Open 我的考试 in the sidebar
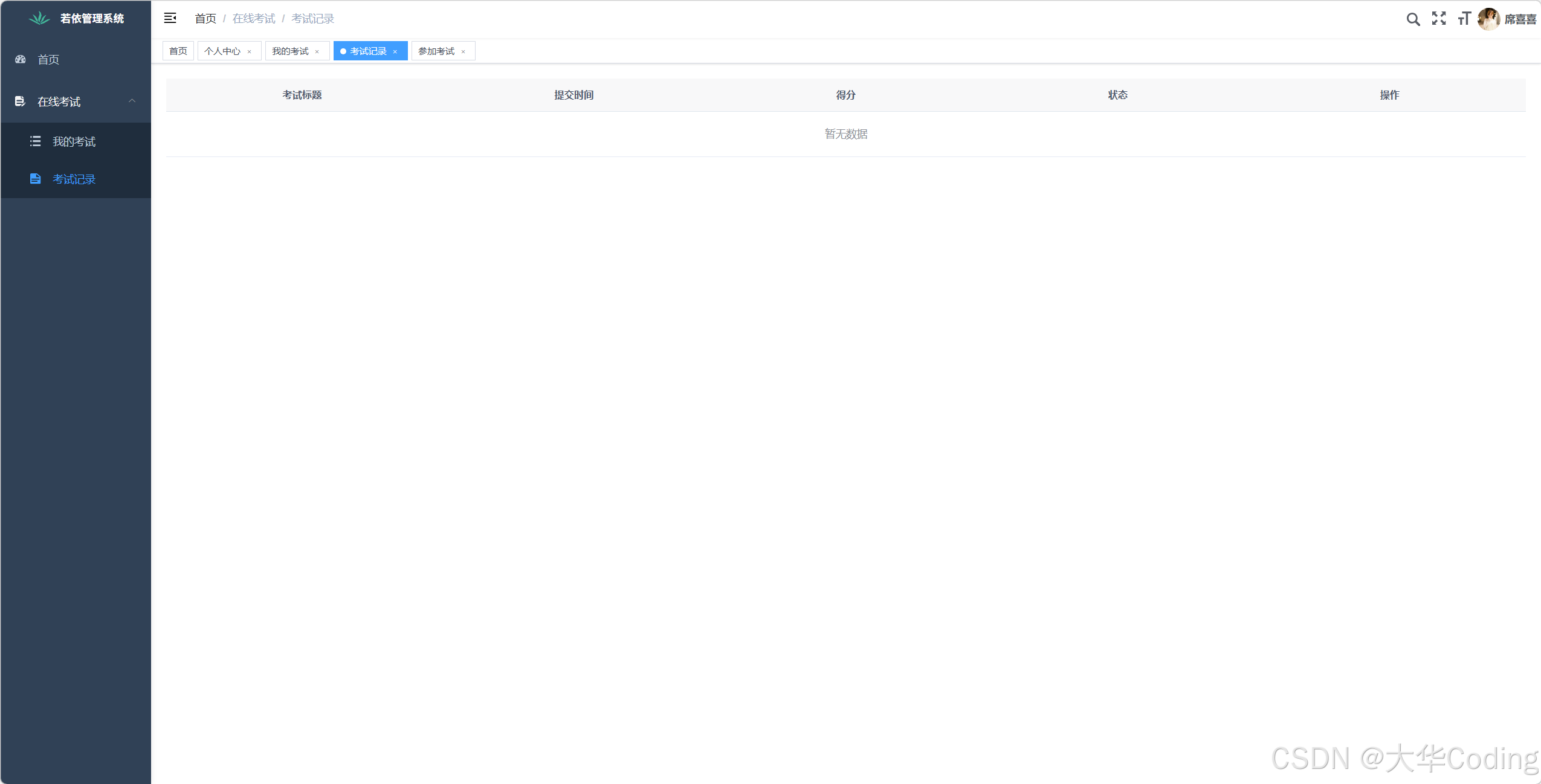The image size is (1541, 784). (74, 141)
